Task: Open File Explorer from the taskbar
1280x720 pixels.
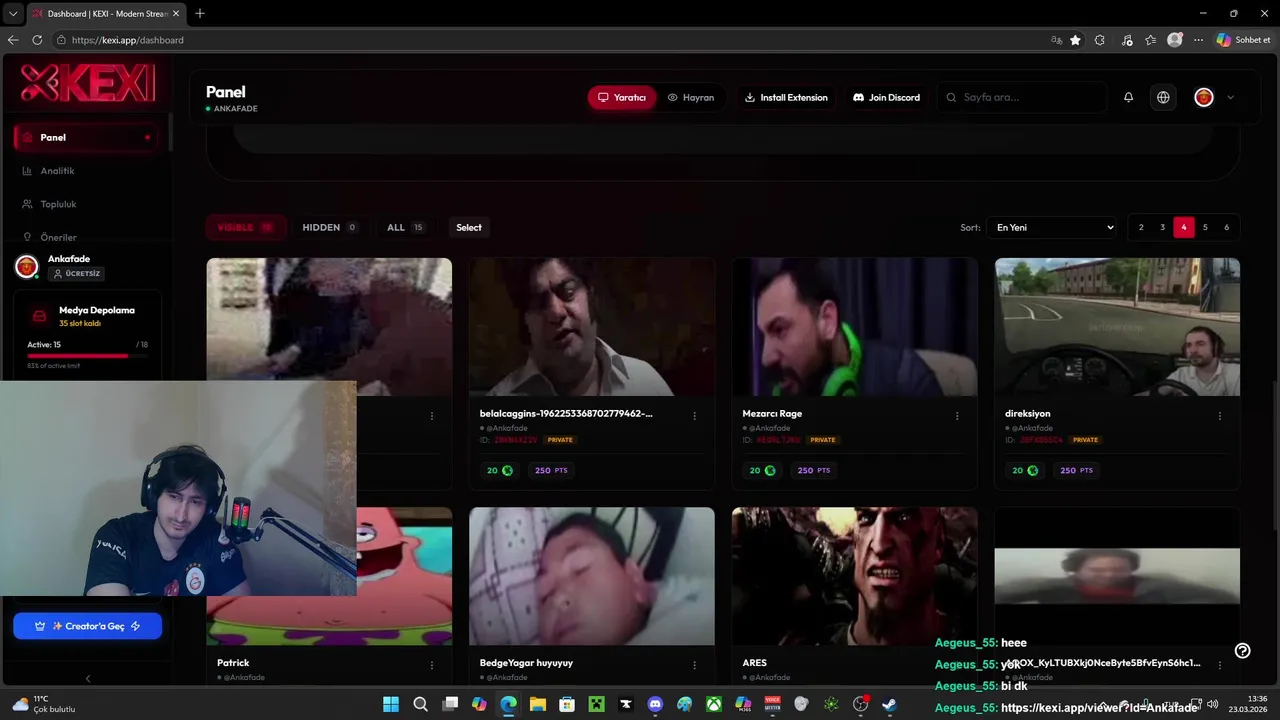Action: pos(538,704)
